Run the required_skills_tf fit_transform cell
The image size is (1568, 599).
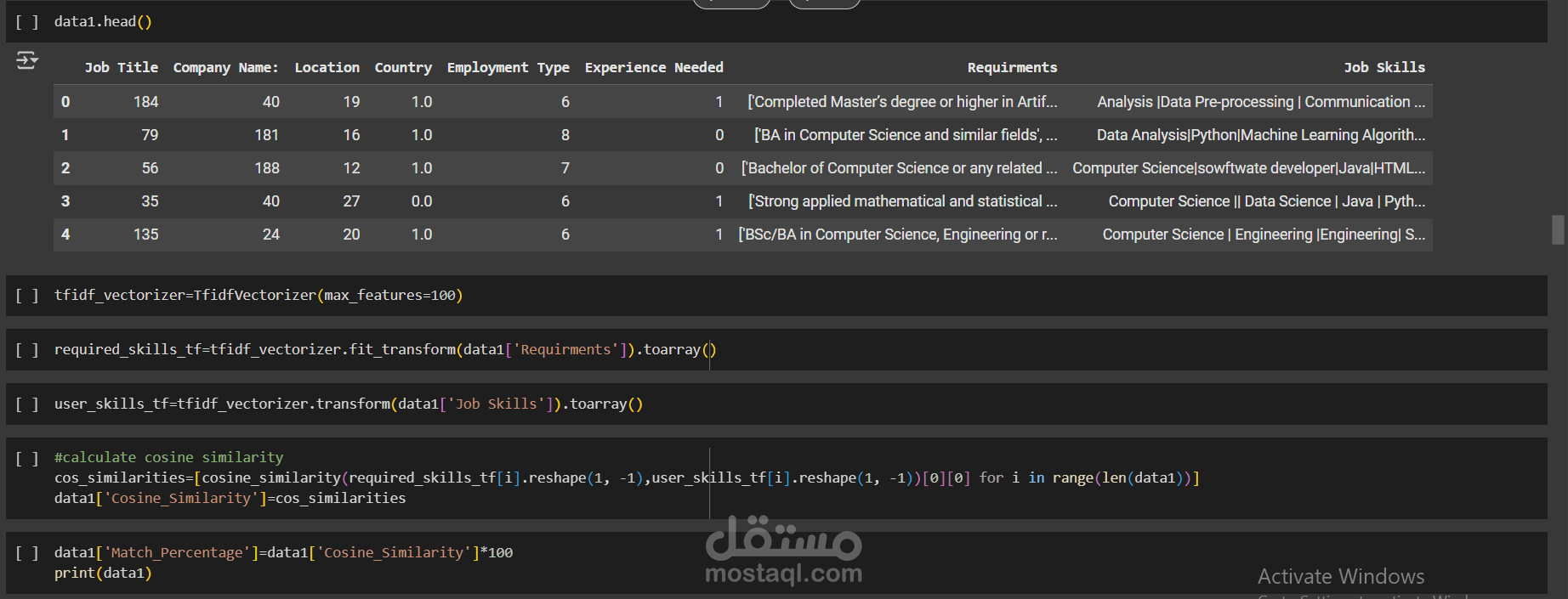click(x=27, y=350)
